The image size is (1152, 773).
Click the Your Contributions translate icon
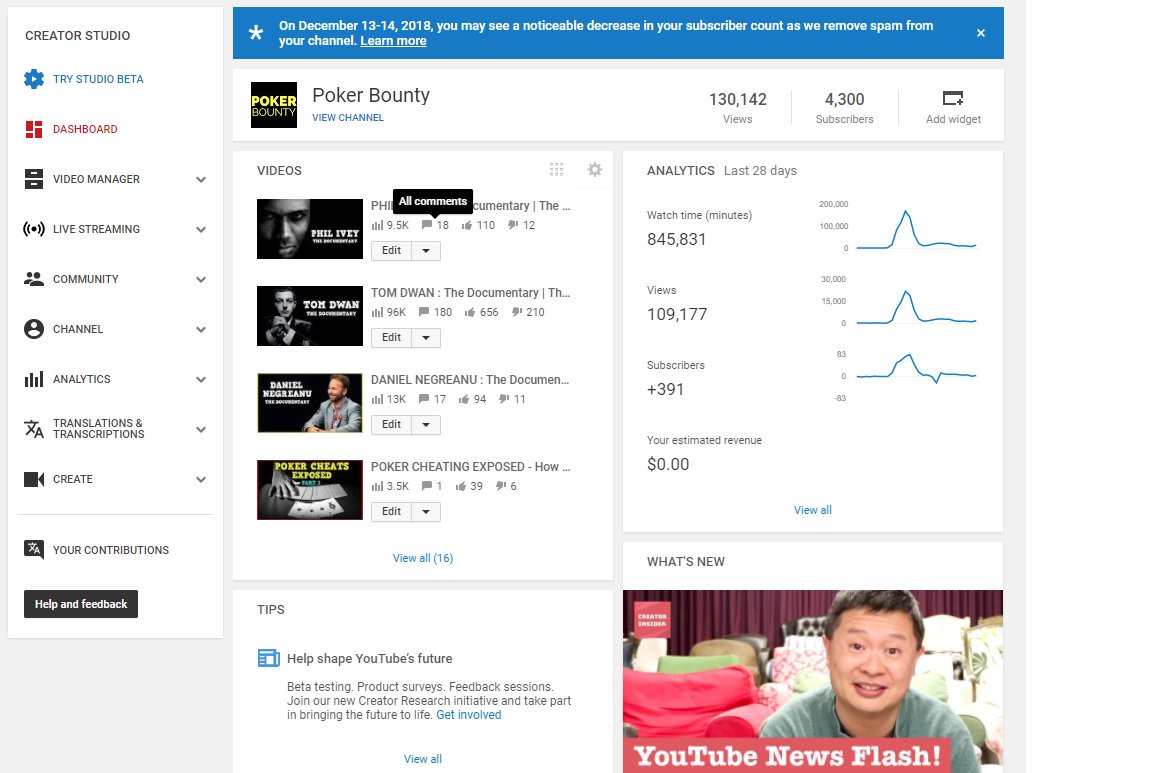[x=34, y=550]
